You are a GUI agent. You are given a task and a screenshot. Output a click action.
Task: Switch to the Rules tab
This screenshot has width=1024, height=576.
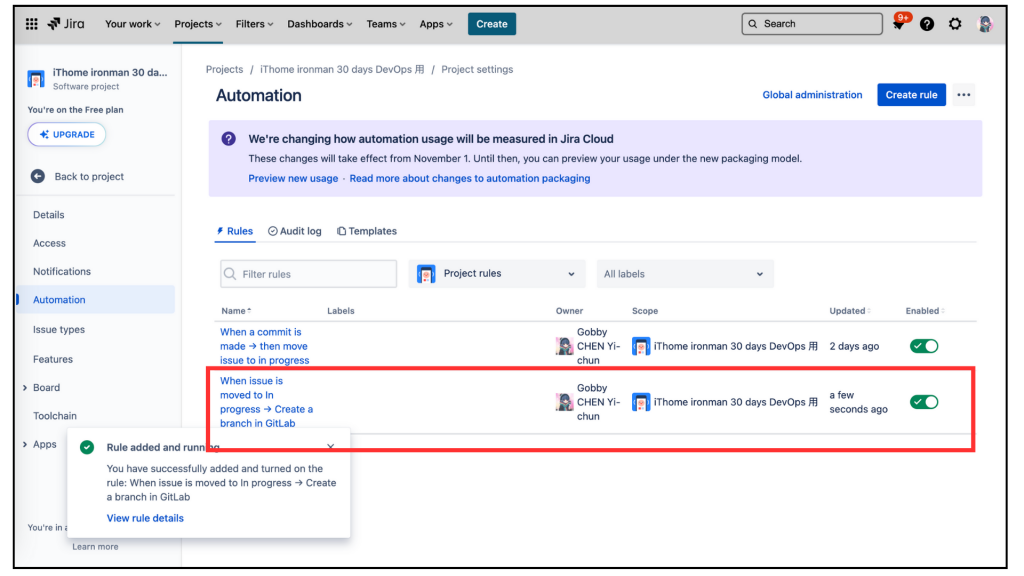pos(234,231)
